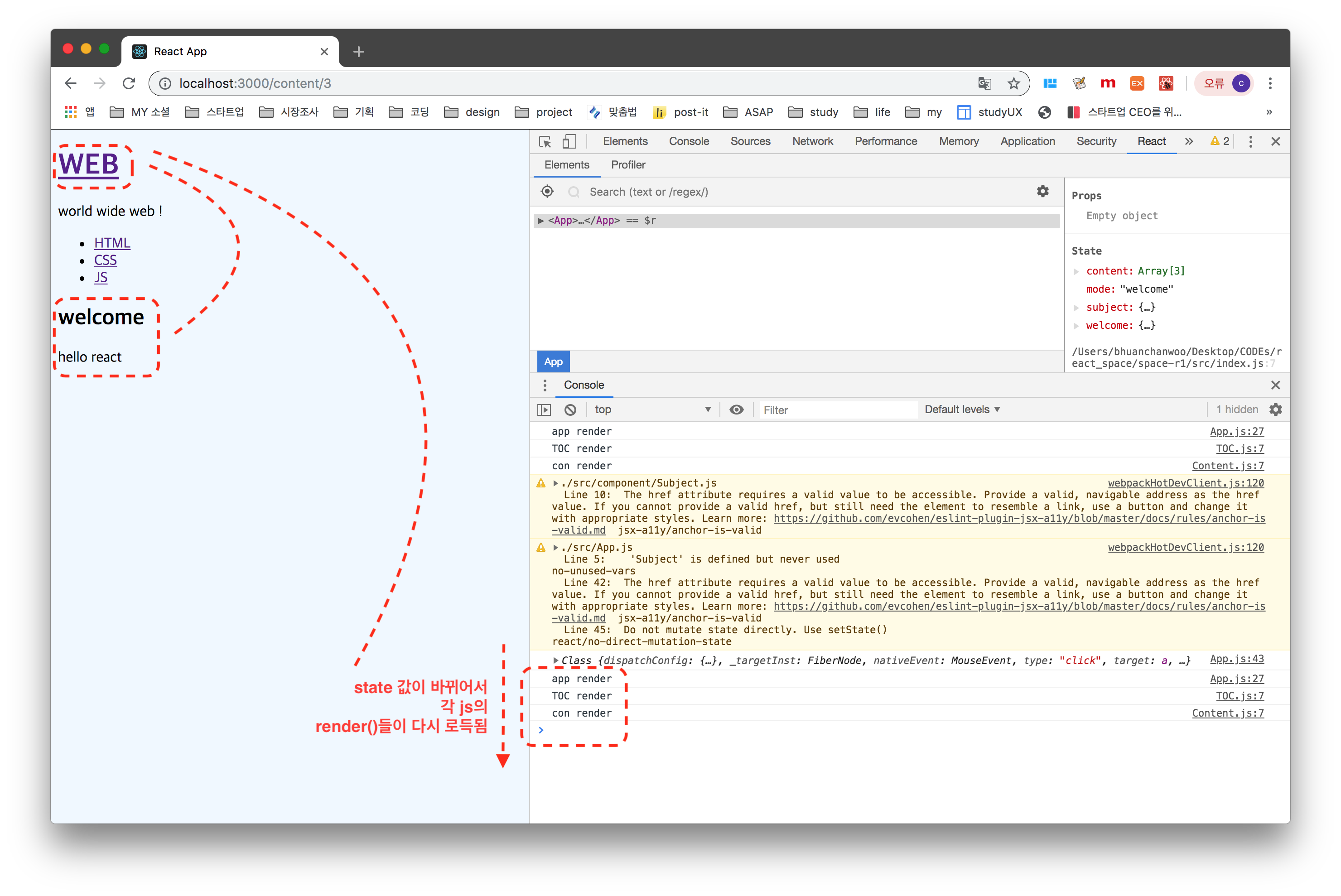Viewport: 1341px width, 896px height.
Task: Expand the App component tree node
Action: (x=540, y=221)
